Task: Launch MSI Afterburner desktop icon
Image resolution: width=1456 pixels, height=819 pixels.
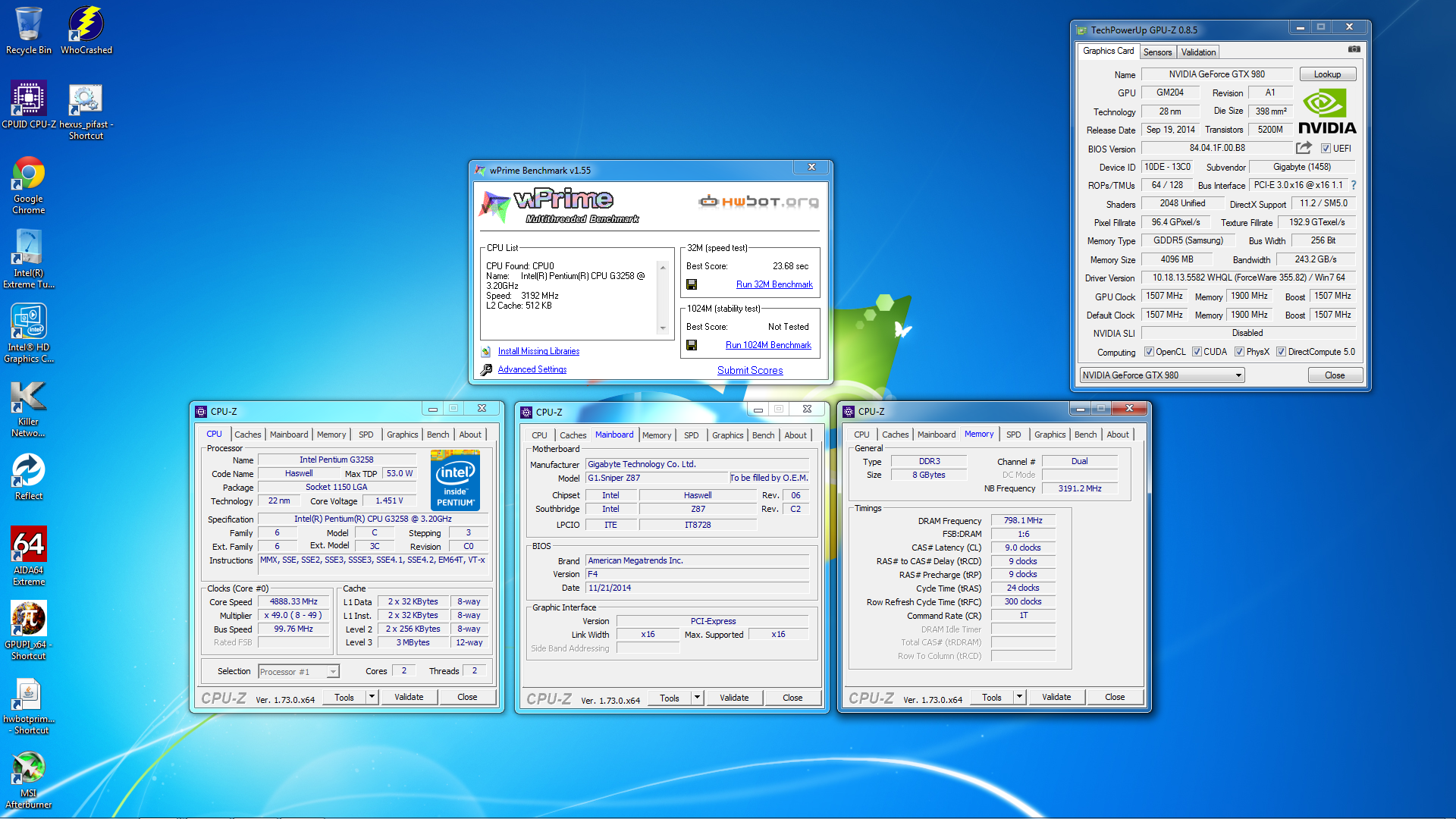Action: [29, 779]
